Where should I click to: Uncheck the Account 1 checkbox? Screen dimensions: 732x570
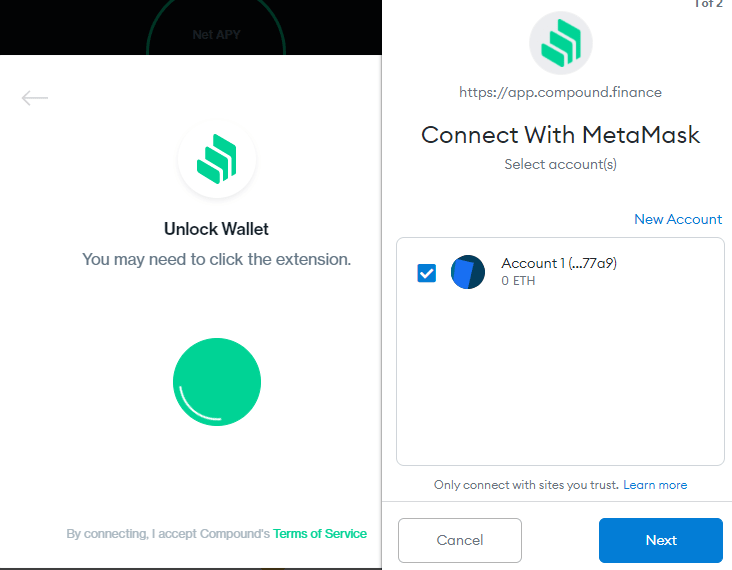(427, 272)
